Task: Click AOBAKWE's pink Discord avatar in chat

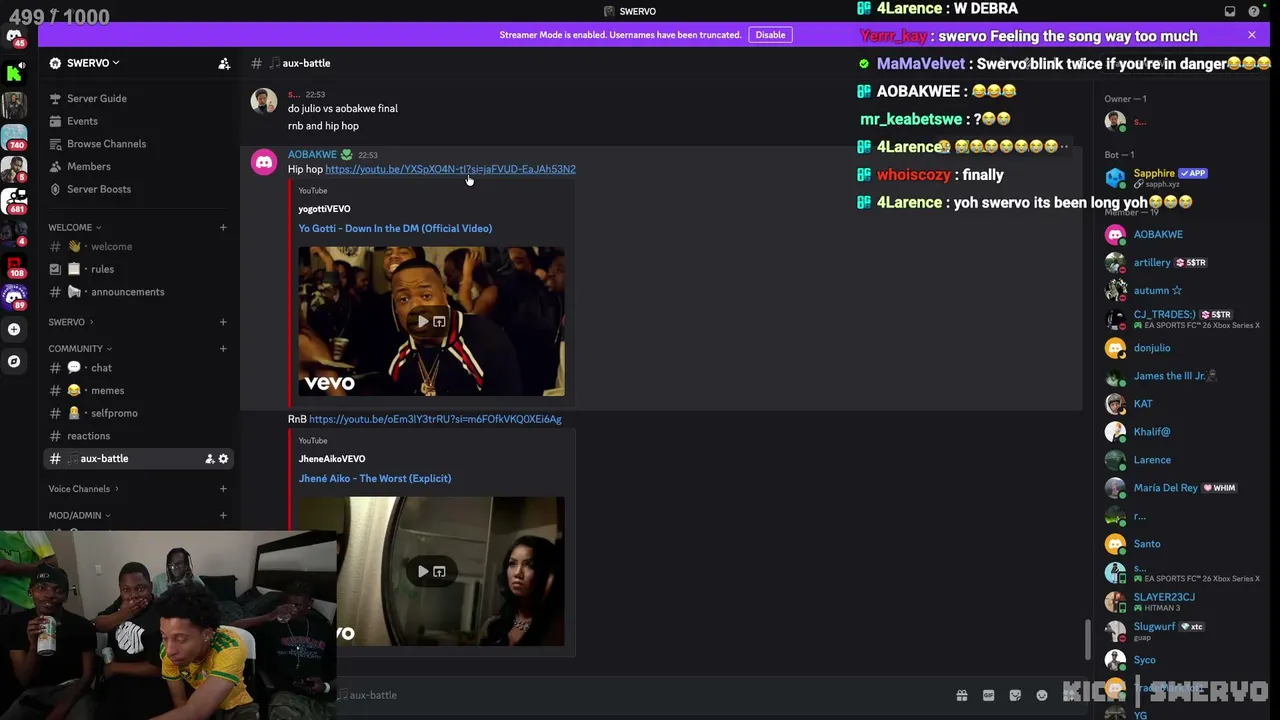Action: (x=264, y=162)
